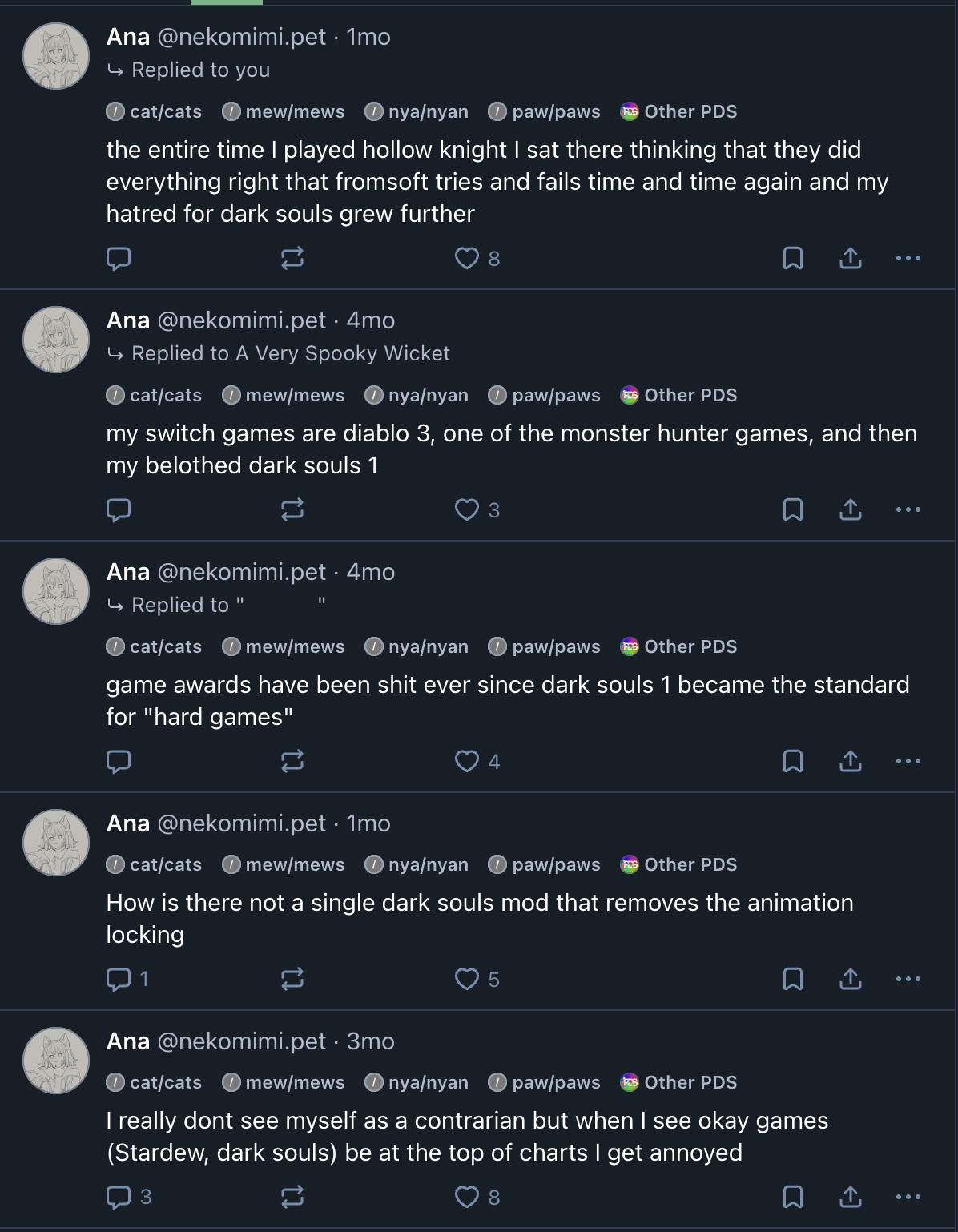Repost the hollow knight post
Viewport: 958px width, 1232px height.
(292, 259)
